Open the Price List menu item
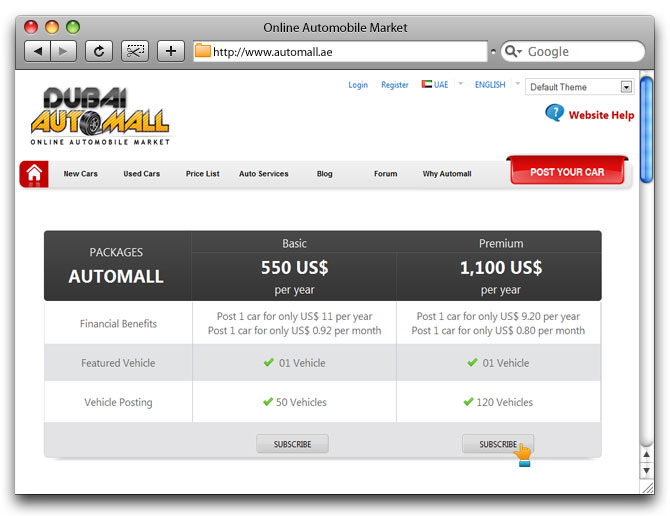The height and width of the screenshot is (516, 670). 203,174
